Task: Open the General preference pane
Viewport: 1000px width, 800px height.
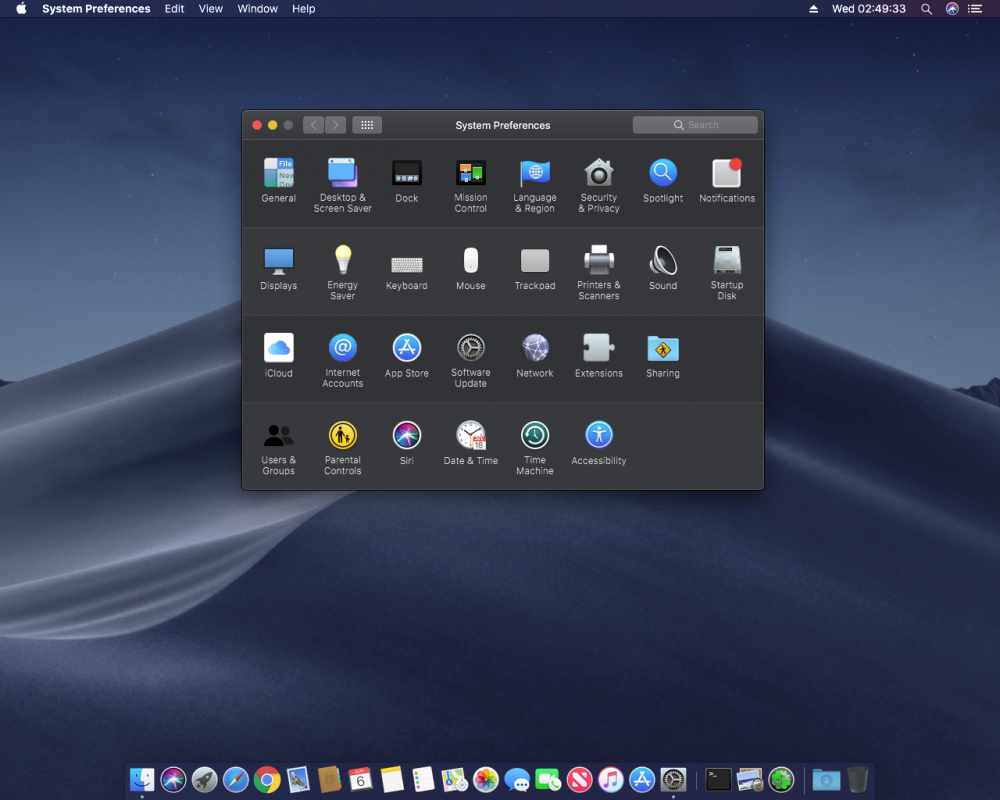Action: click(x=279, y=181)
